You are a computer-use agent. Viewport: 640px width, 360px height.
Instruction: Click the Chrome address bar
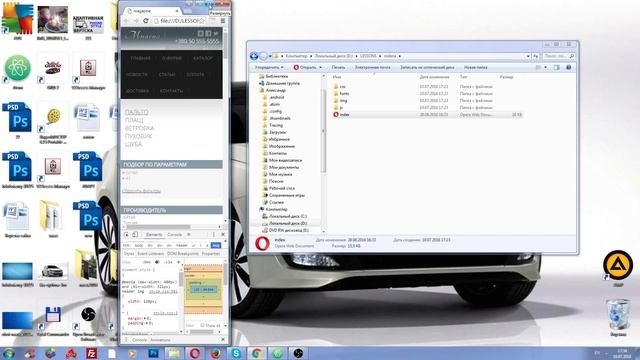(x=180, y=21)
